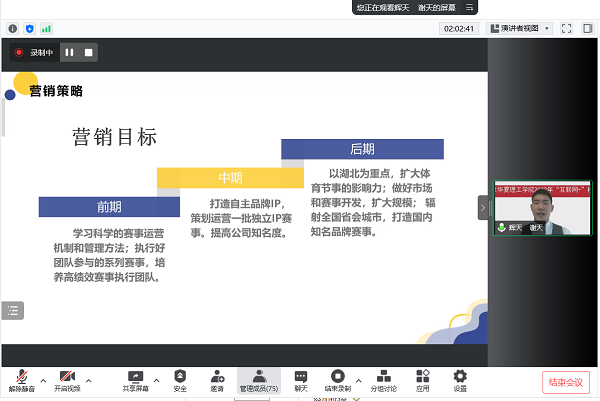Image resolution: width=600 pixels, height=401 pixels.
Task: Click the red recording indicator
Action: tap(18, 52)
